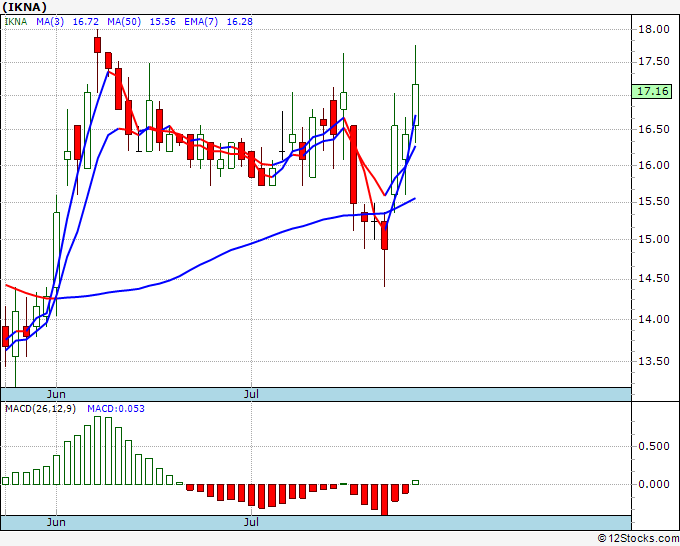This screenshot has width=680, height=546.
Task: Click the deepest red MACD histogram bar
Action: pos(384,500)
